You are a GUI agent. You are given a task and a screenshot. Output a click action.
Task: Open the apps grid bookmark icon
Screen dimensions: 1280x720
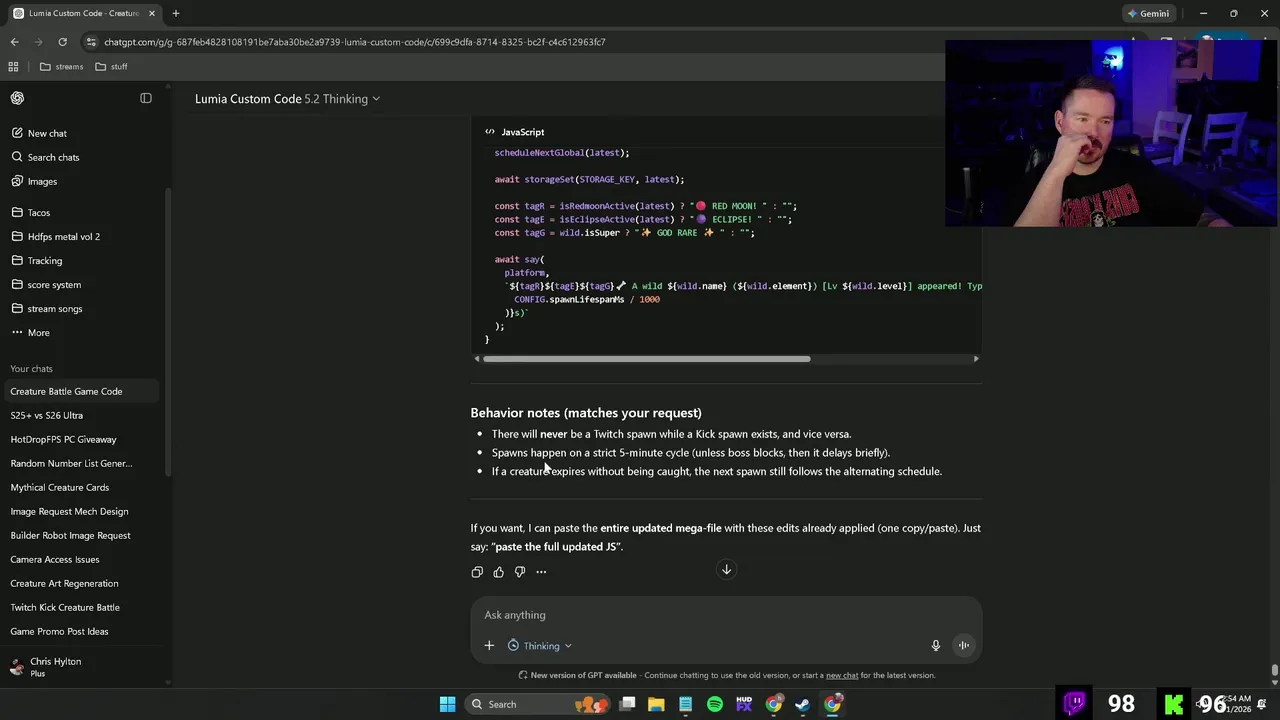click(13, 66)
